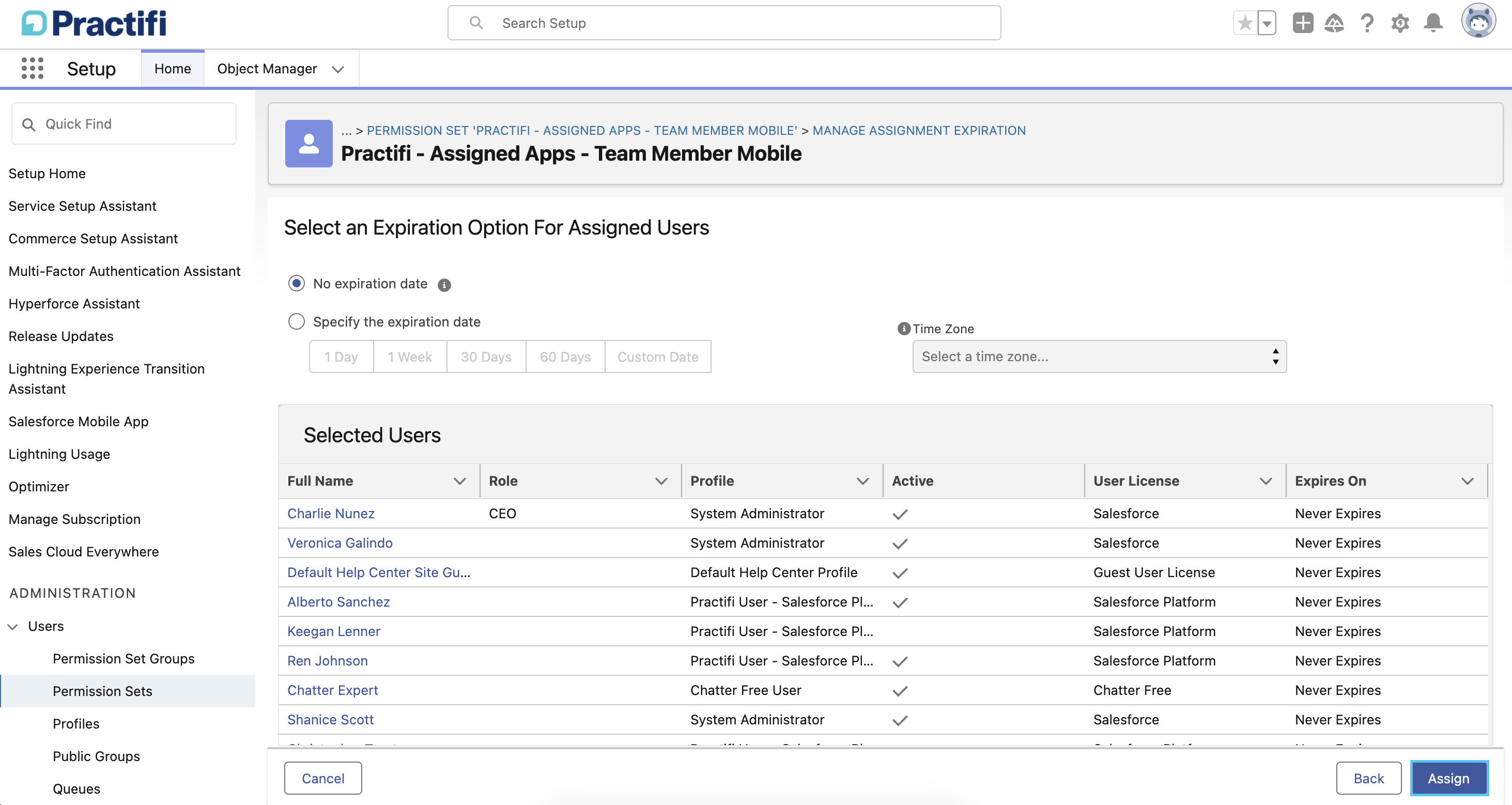Open the Setup gear icon
The image size is (1512, 805).
[x=1400, y=23]
